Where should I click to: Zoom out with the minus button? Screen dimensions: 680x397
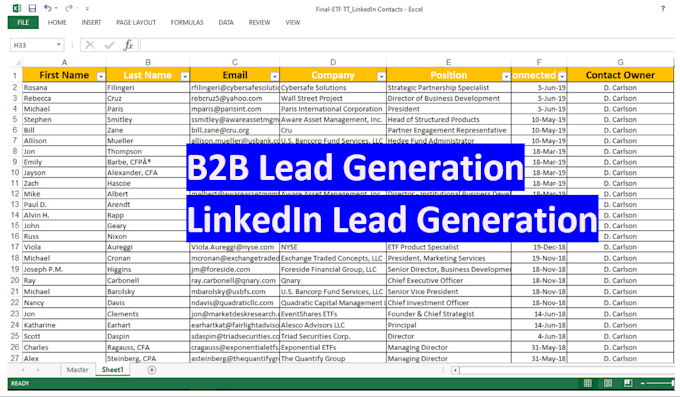coord(643,383)
